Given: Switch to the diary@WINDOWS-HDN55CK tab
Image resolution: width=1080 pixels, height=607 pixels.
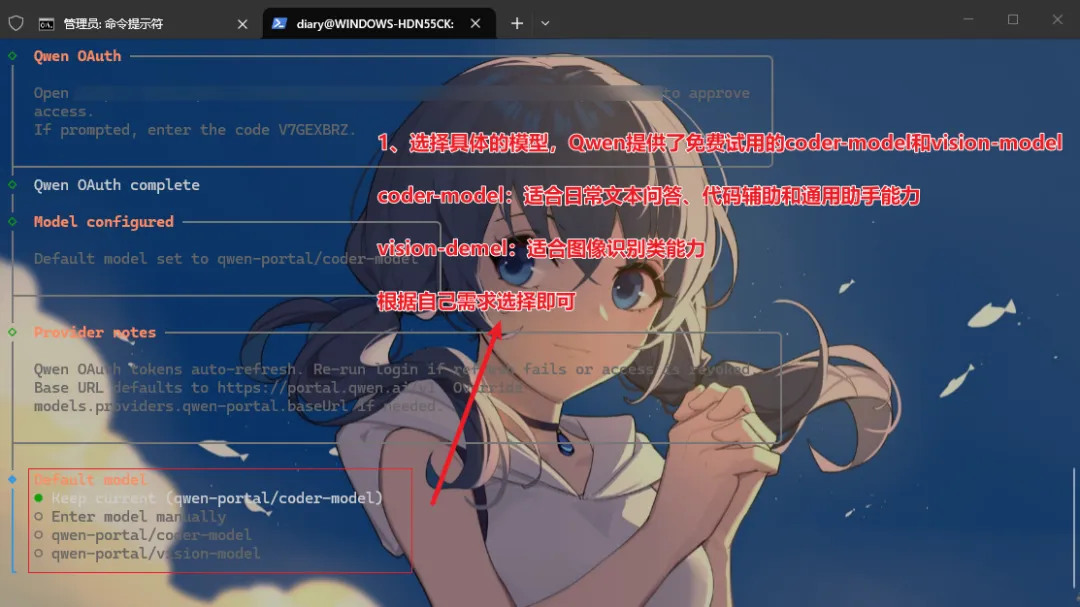Looking at the screenshot, I should pos(379,23).
